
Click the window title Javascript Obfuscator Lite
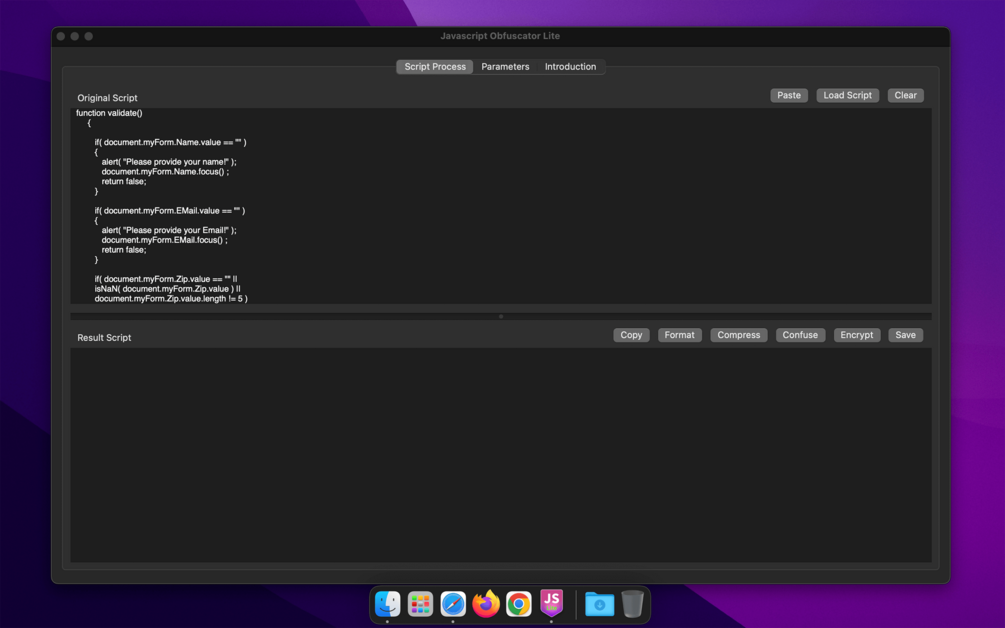[x=500, y=36]
